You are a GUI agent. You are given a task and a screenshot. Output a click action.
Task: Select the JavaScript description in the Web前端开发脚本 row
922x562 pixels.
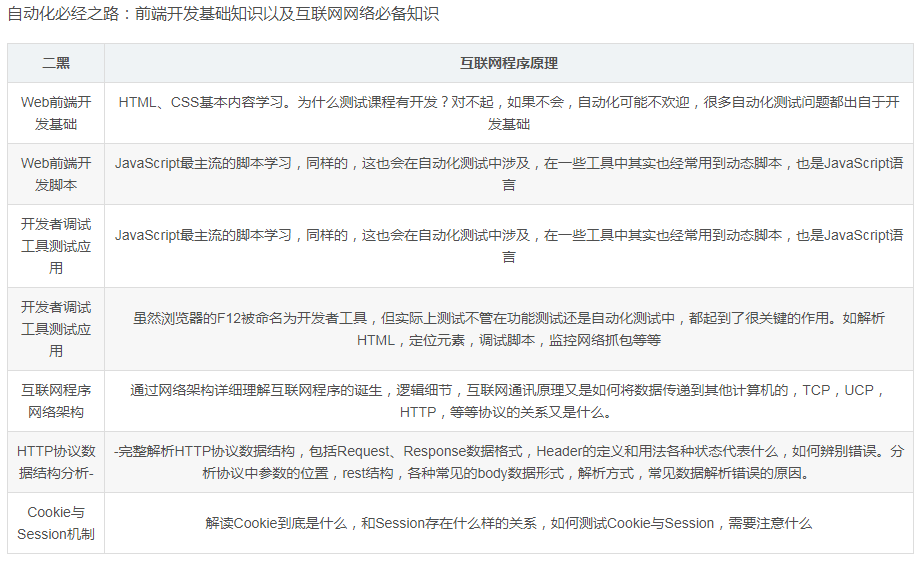tap(509, 174)
